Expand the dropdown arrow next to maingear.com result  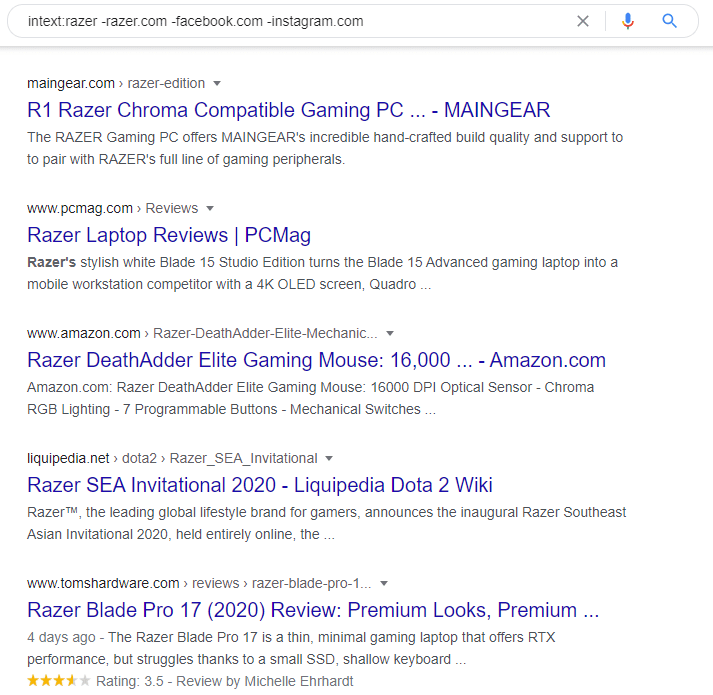[x=217, y=84]
